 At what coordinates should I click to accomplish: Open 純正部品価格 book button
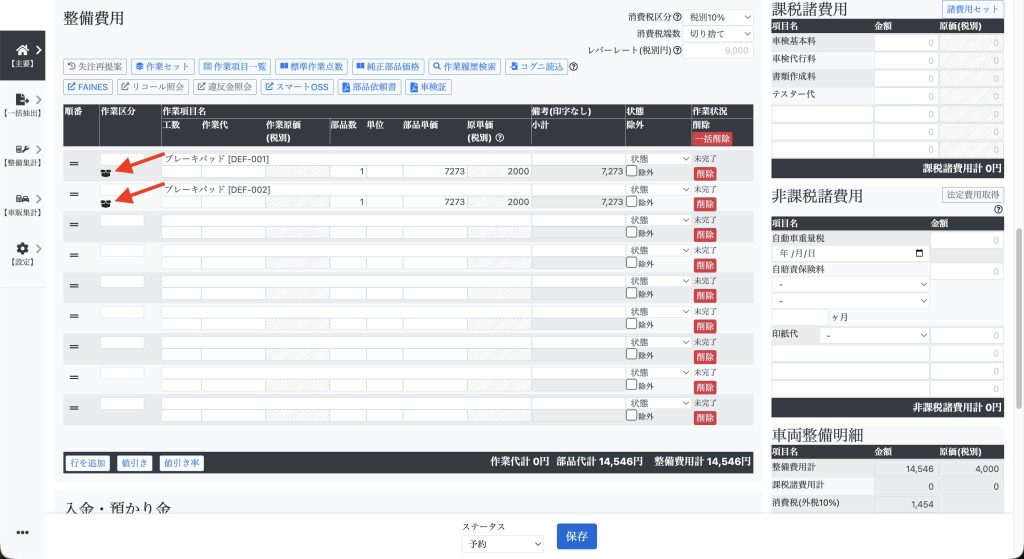389,67
